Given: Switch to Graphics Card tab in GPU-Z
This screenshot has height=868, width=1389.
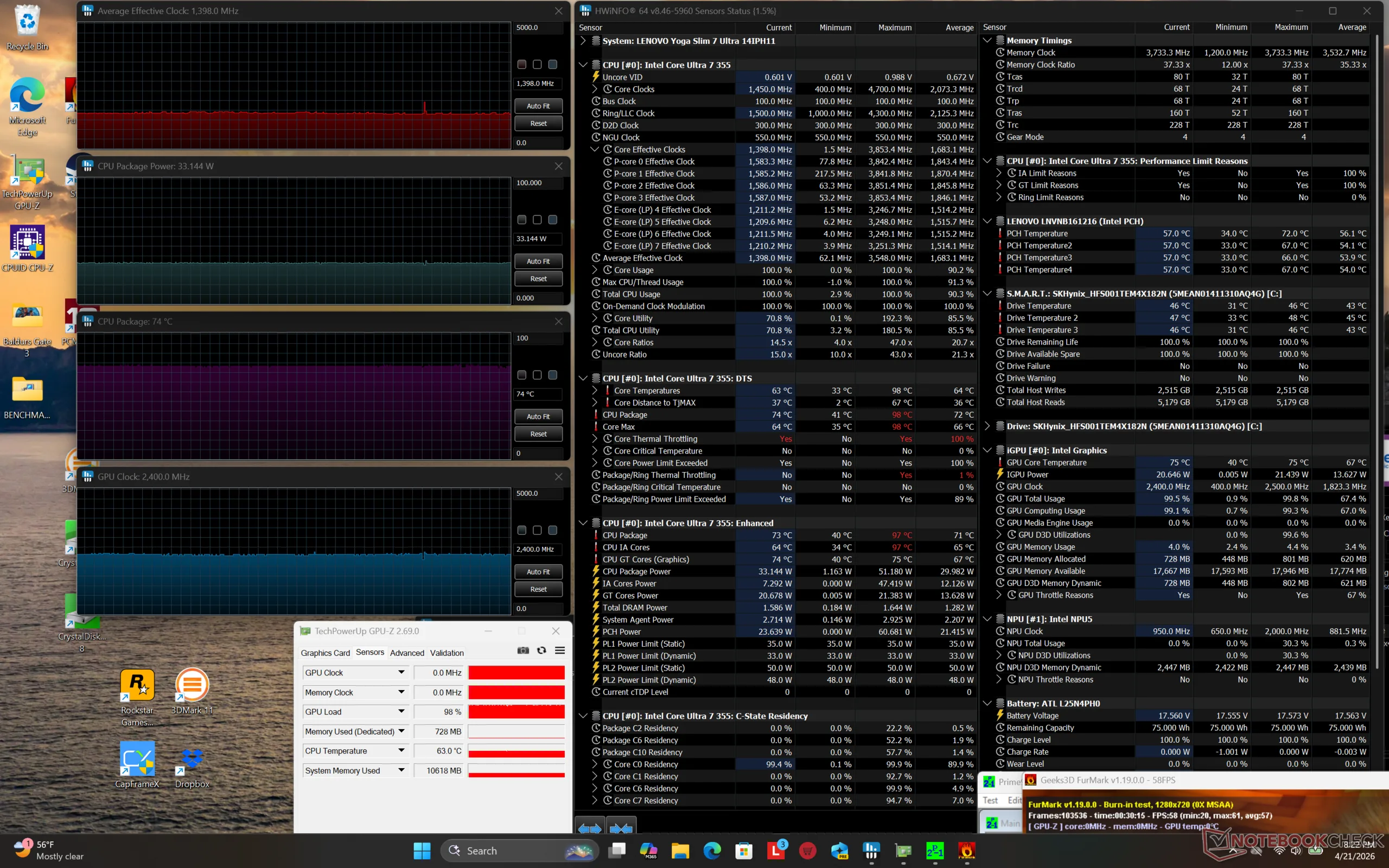Looking at the screenshot, I should click(x=325, y=653).
